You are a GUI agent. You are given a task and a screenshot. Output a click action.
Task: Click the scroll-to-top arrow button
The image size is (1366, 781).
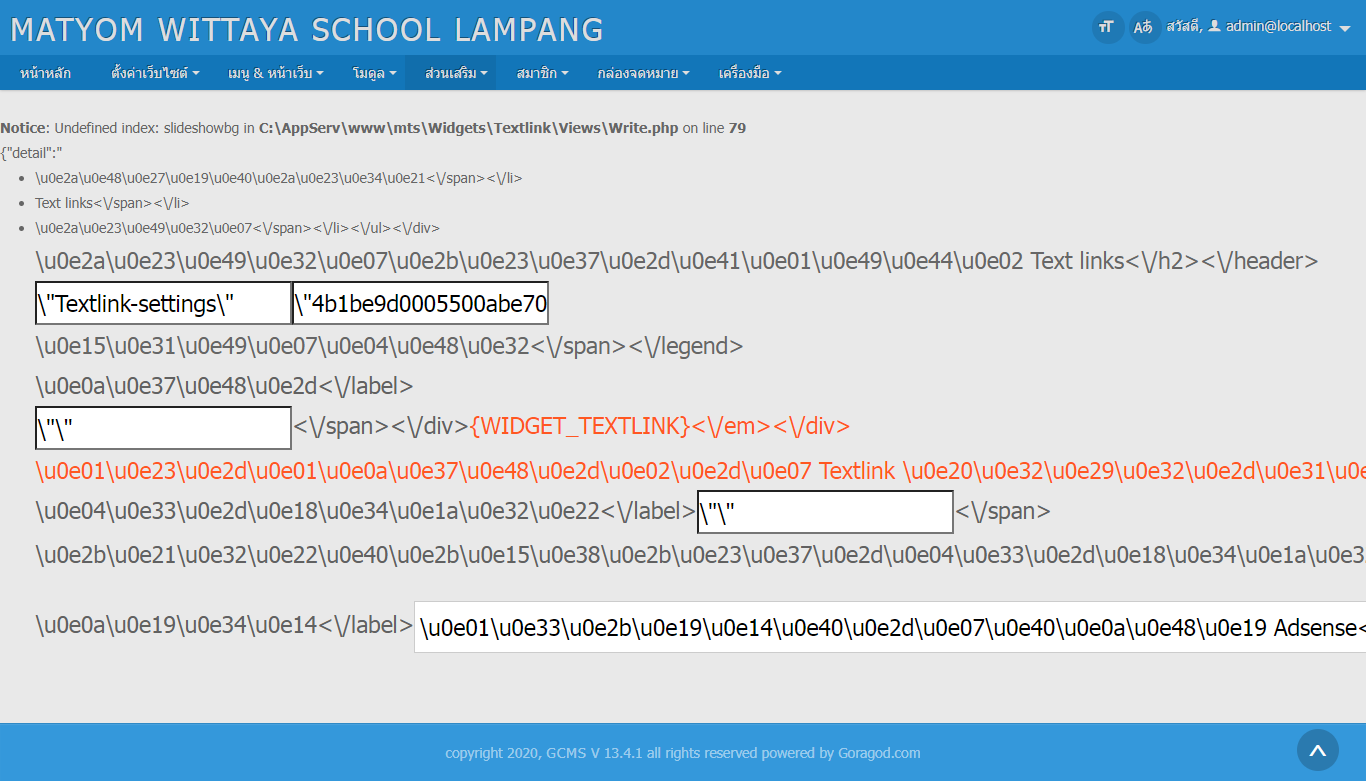coord(1318,750)
